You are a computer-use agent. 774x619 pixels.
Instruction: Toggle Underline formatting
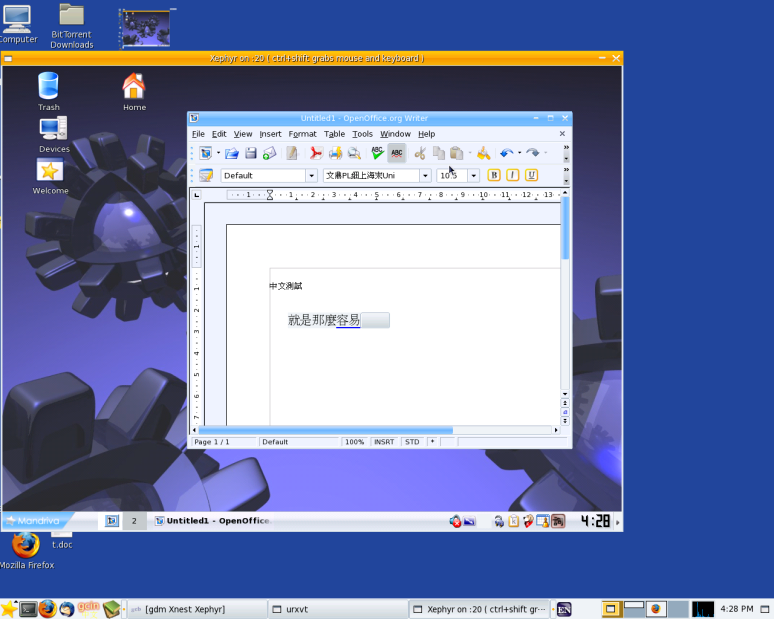pos(531,175)
